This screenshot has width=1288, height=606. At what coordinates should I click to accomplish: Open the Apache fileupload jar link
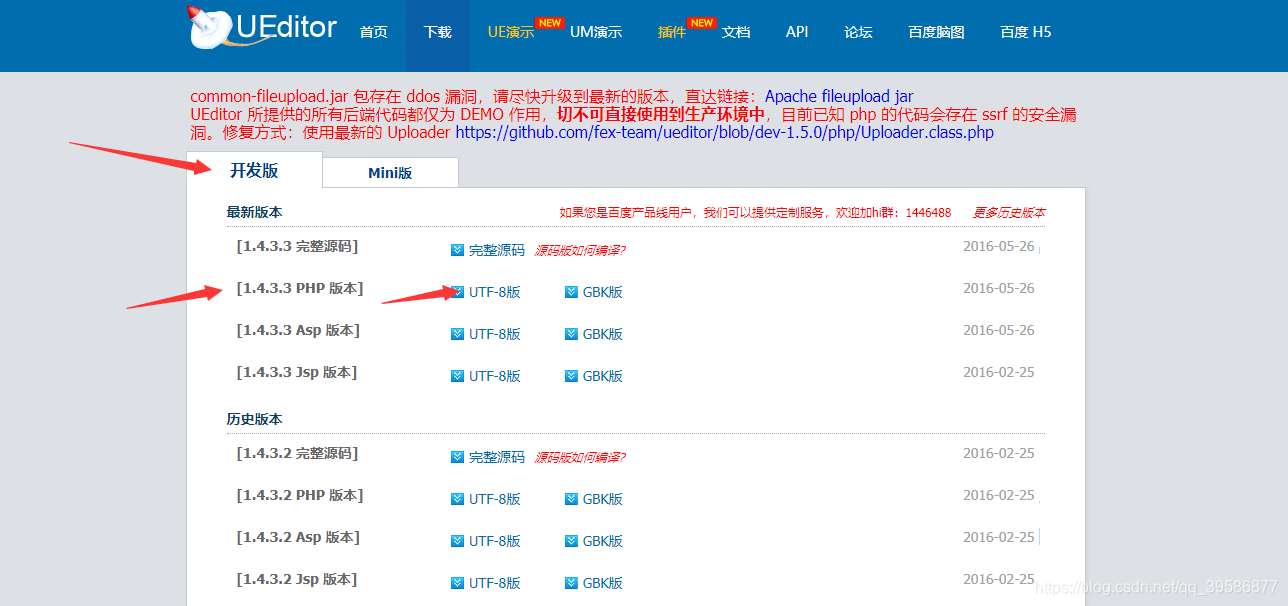(838, 95)
